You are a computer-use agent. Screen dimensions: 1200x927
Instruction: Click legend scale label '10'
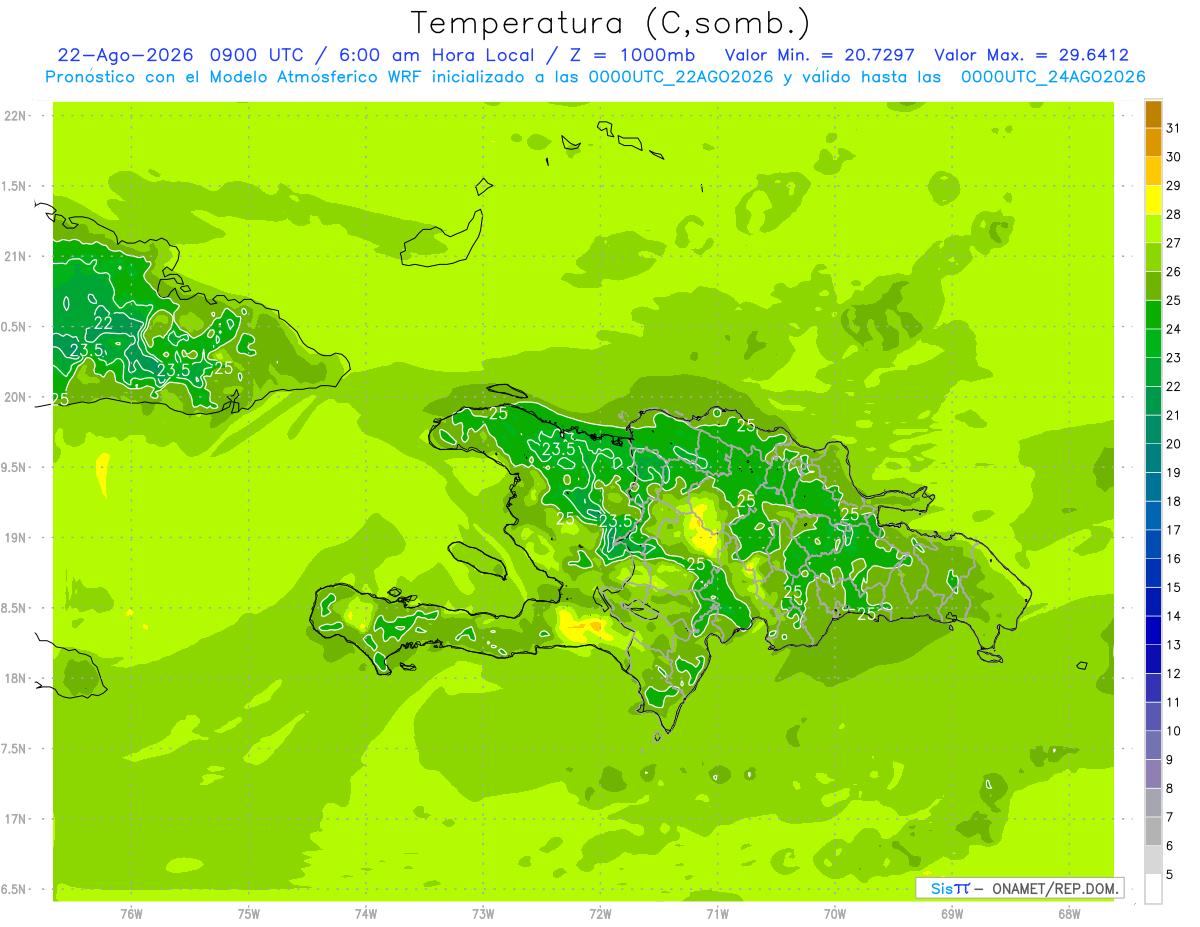pos(1173,731)
